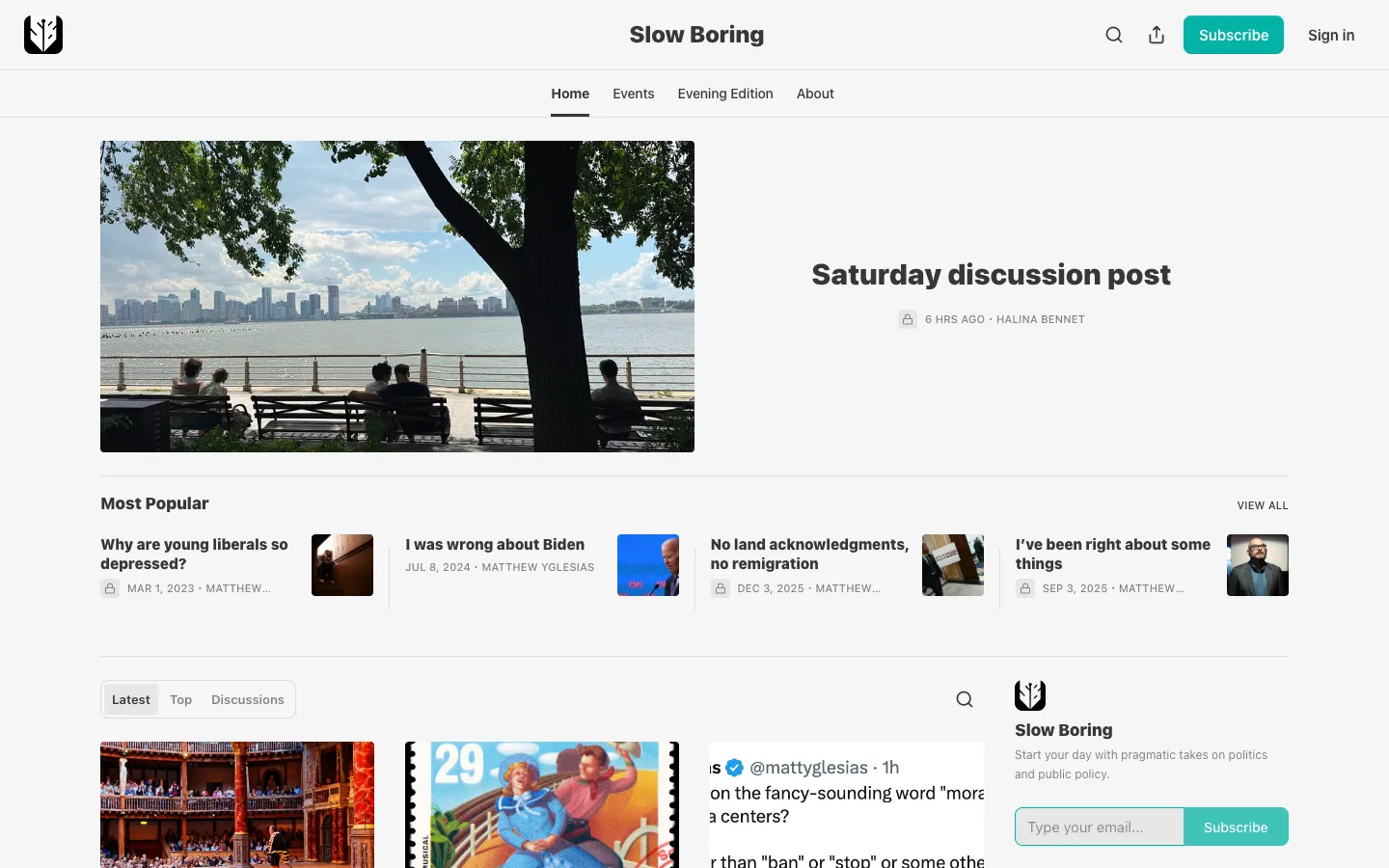Open the waterfront featured post image
Screen dimensions: 1389x868
pyautogui.click(x=397, y=296)
